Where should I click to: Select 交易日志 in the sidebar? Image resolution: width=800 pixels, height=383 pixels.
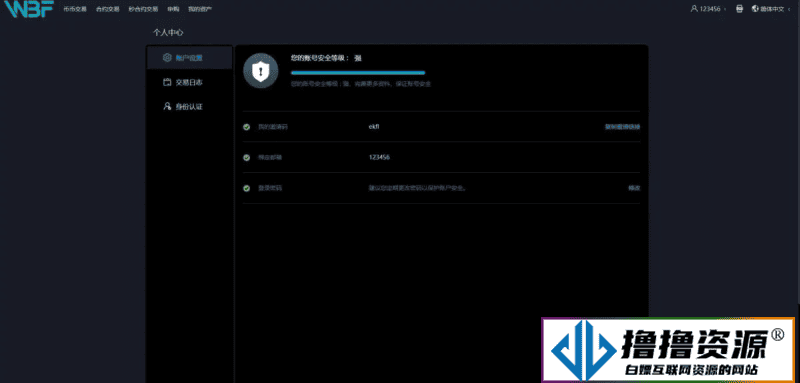[189, 82]
